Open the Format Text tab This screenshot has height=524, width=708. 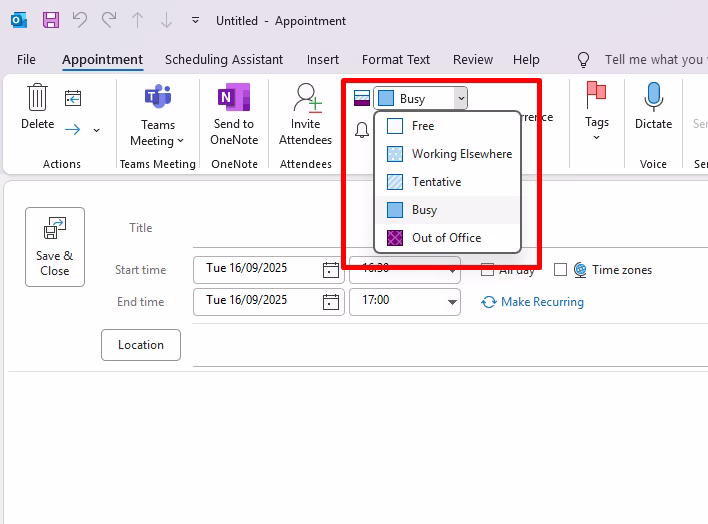click(x=396, y=60)
